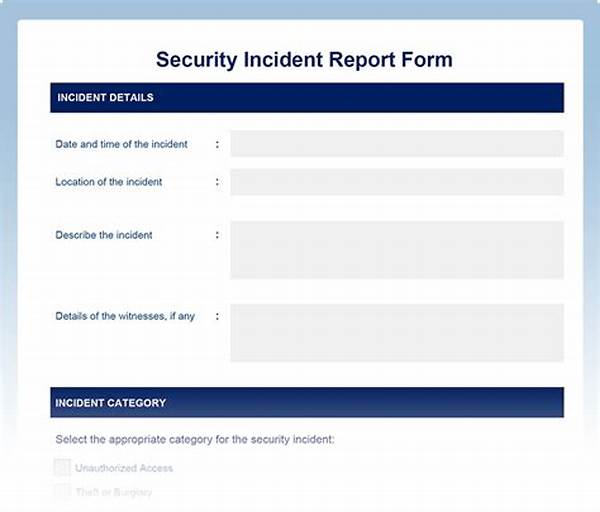600x512 pixels.
Task: Click the Security Incident Report Form title
Action: click(x=304, y=59)
